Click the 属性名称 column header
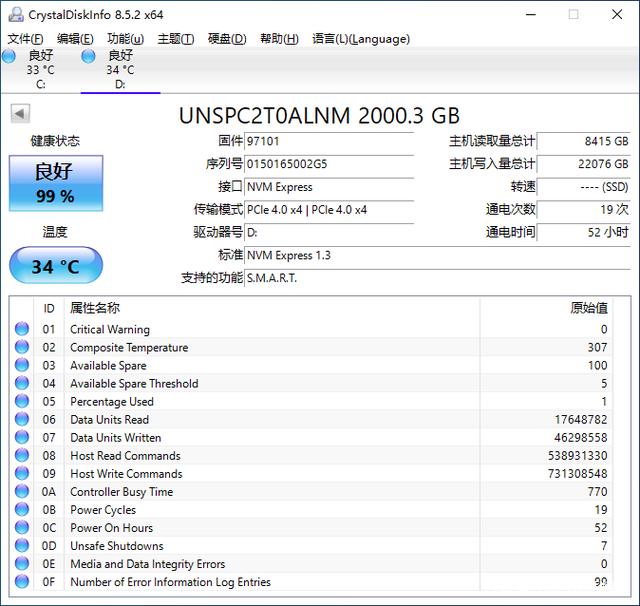Image resolution: width=640 pixels, height=606 pixels. tap(272, 308)
